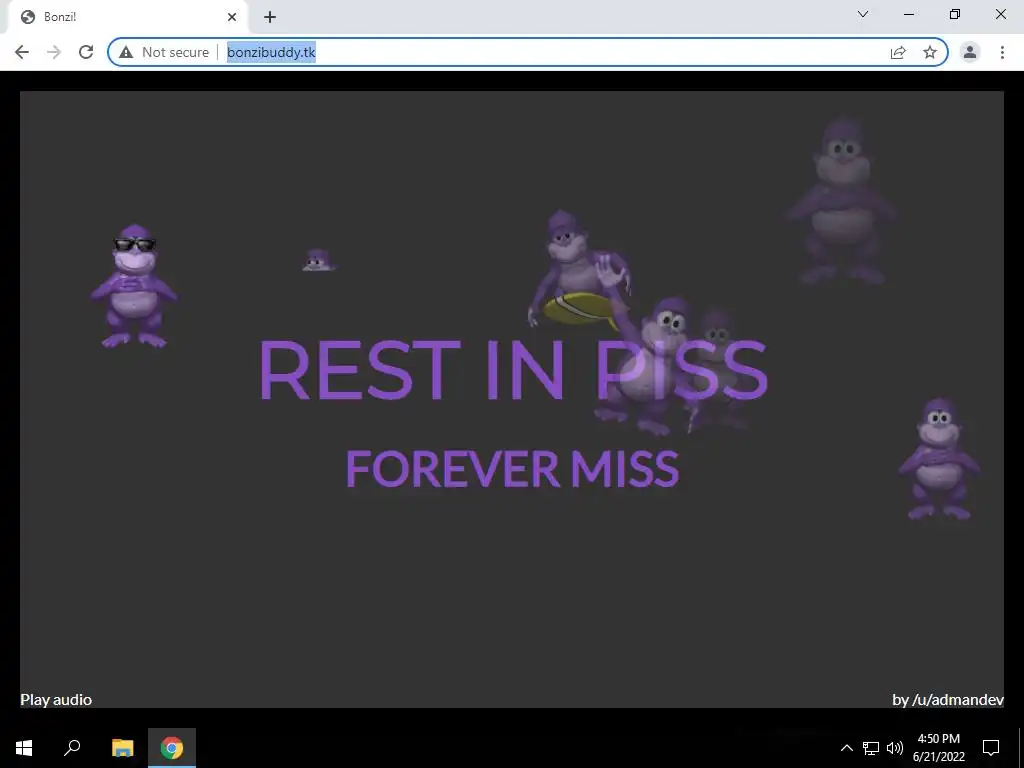Image resolution: width=1024 pixels, height=768 pixels.
Task: Open the volume control in tray
Action: [895, 748]
